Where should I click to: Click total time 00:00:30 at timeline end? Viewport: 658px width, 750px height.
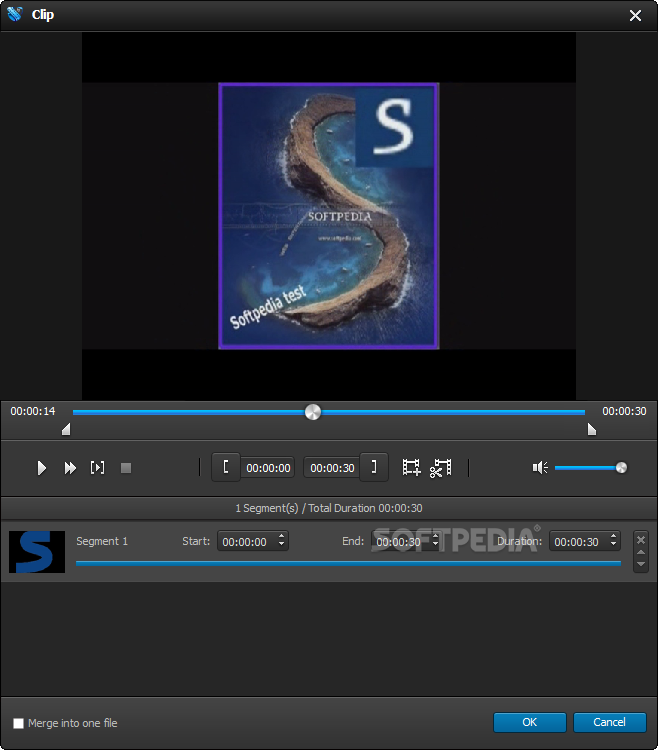click(624, 411)
